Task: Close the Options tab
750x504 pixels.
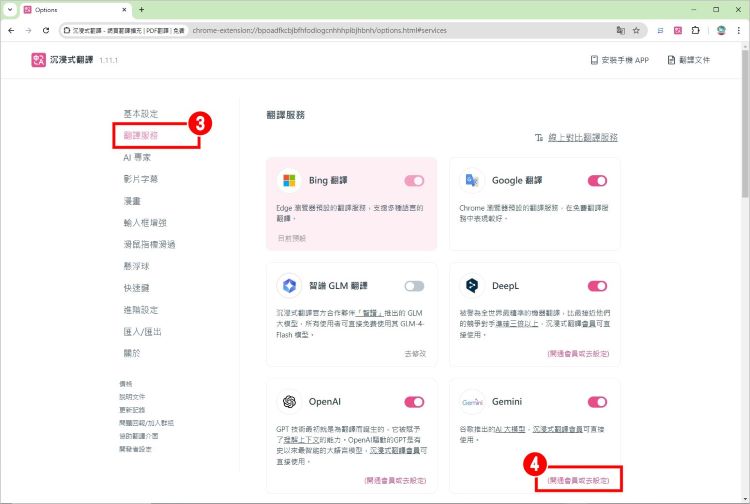Action: coord(124,9)
